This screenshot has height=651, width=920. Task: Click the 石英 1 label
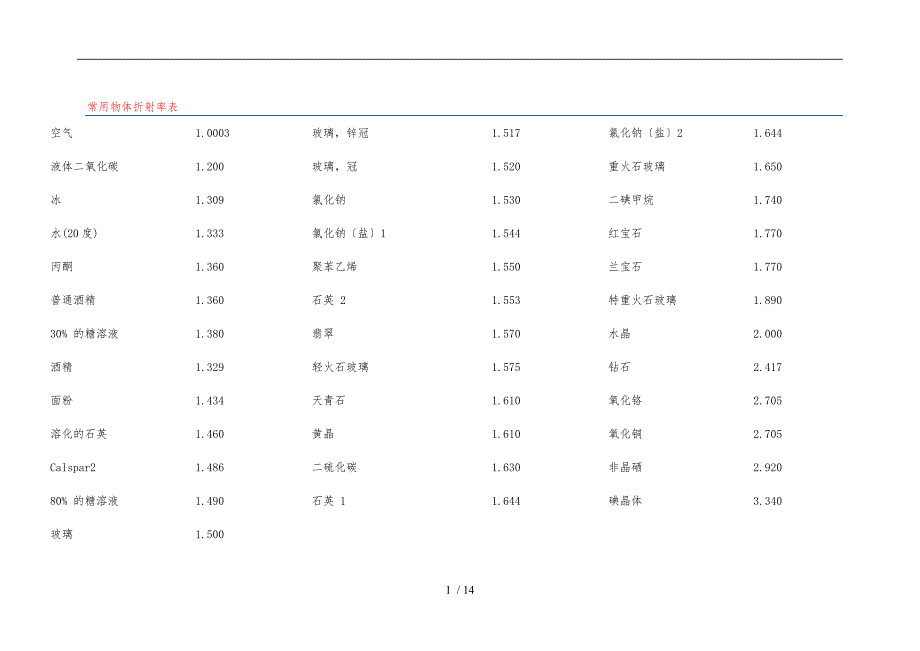(x=328, y=501)
